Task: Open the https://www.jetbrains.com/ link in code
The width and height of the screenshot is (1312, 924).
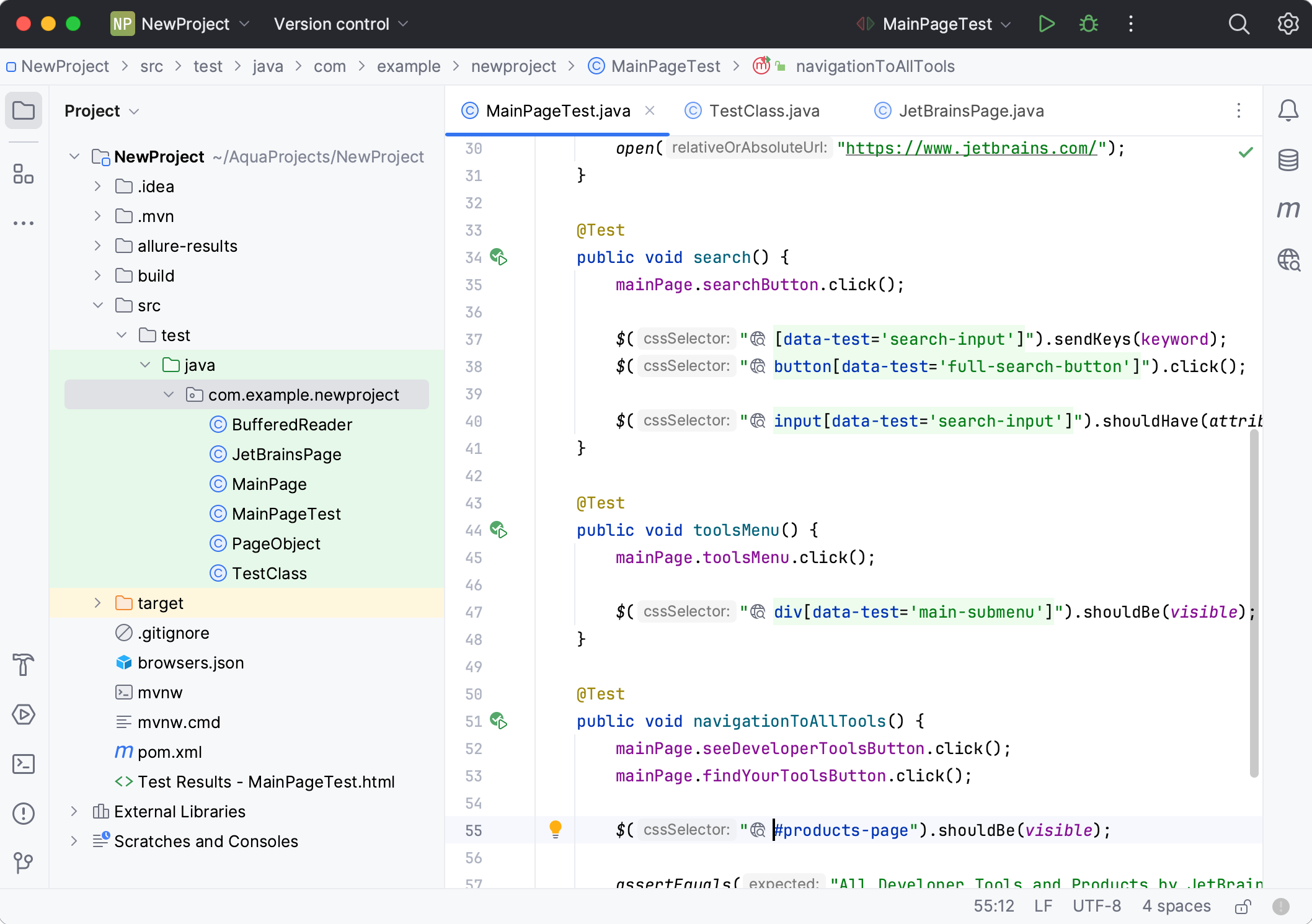Action: (x=971, y=148)
